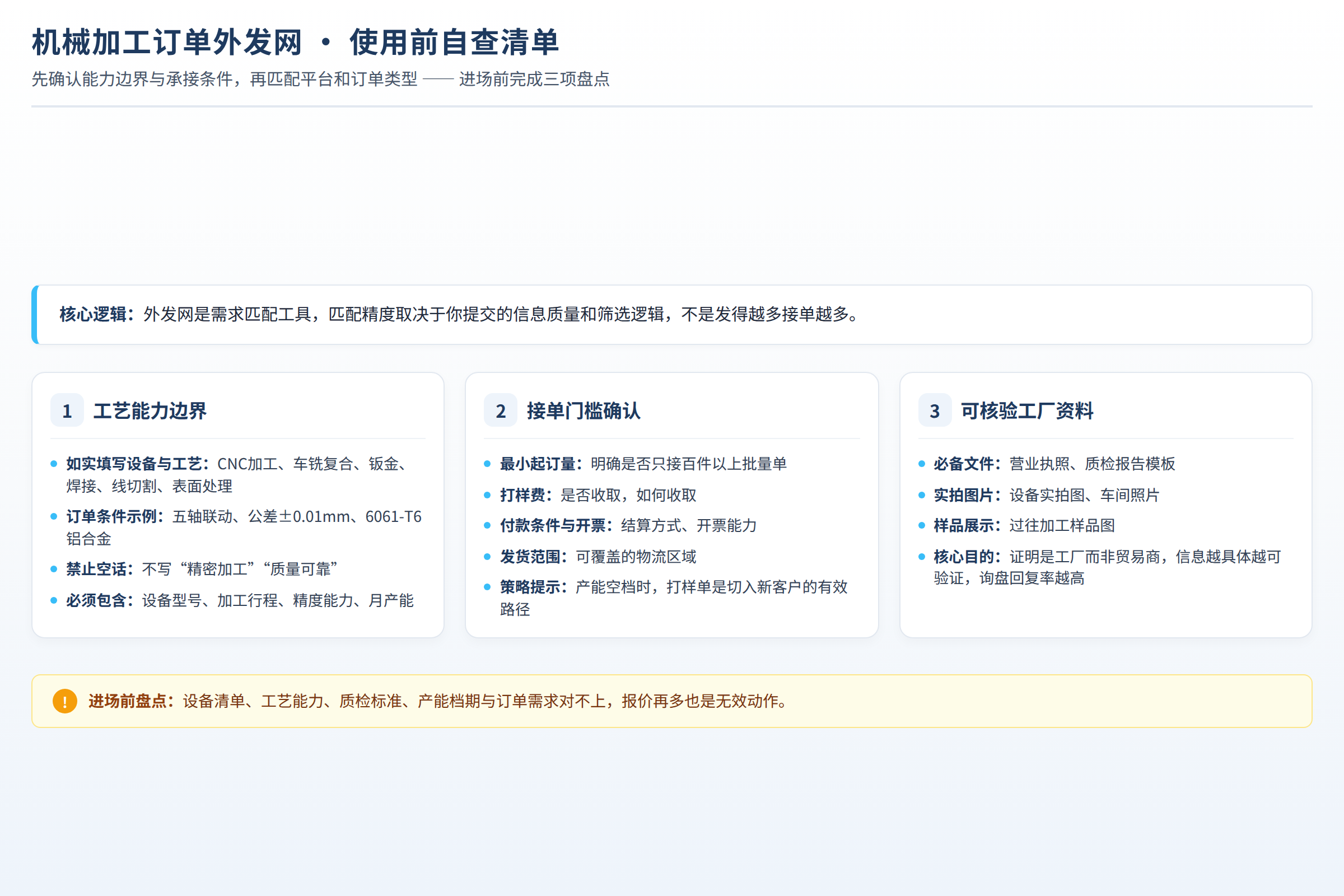Click the 接单门槛确认 card heading

tap(584, 410)
